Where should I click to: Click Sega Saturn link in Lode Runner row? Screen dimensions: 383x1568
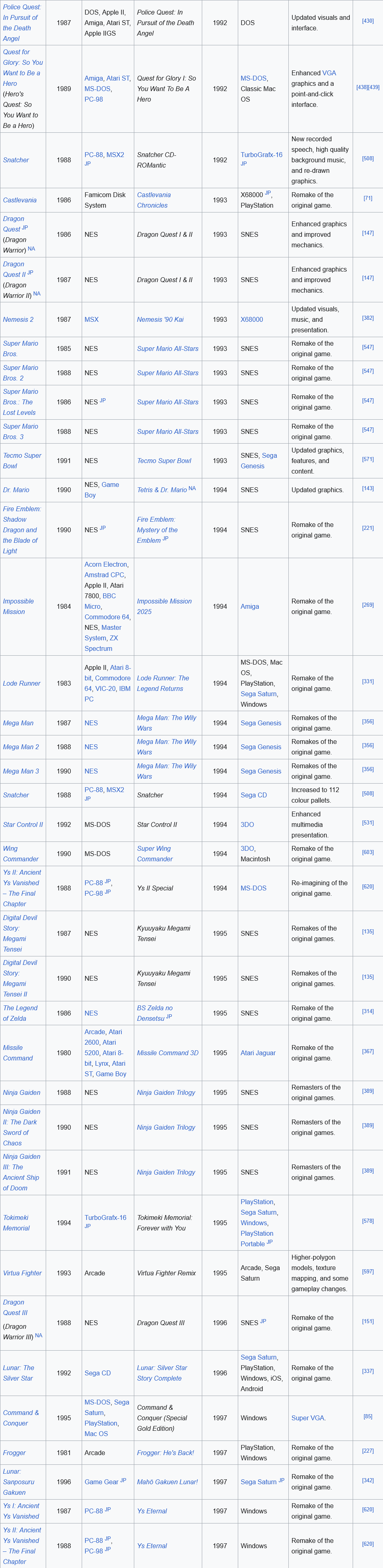click(259, 694)
